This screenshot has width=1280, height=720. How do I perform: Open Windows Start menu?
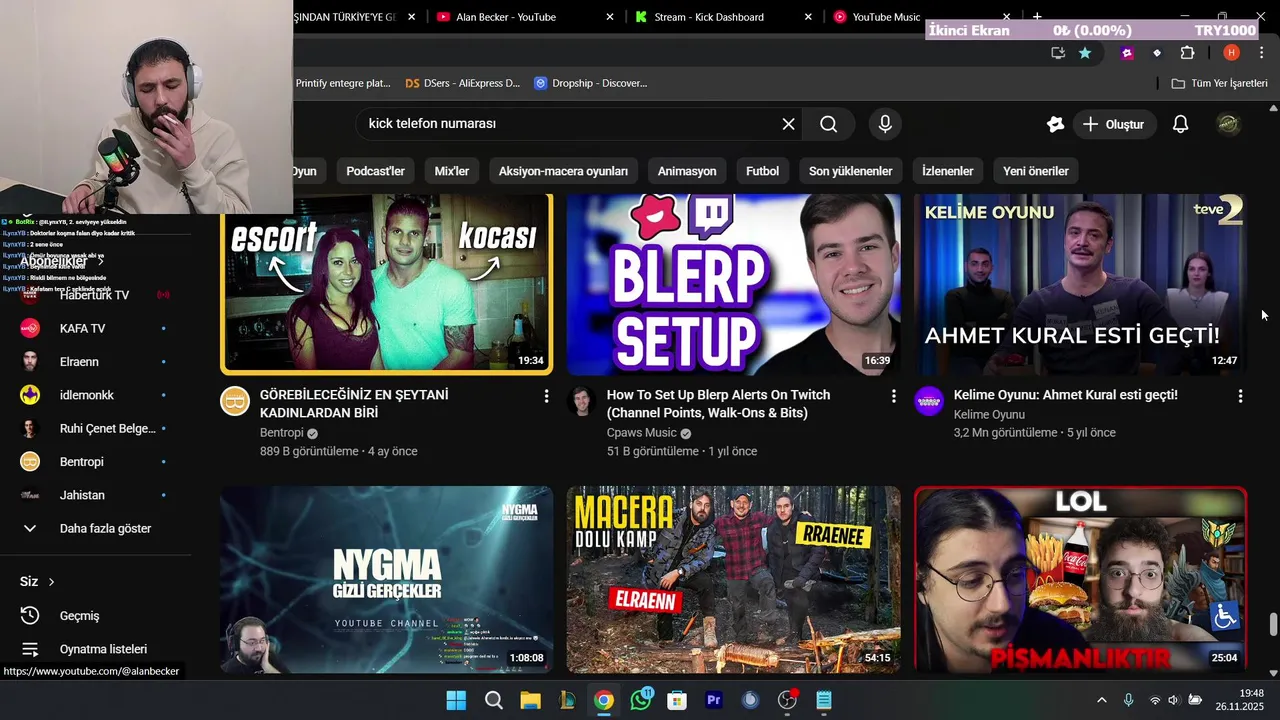pos(456,700)
